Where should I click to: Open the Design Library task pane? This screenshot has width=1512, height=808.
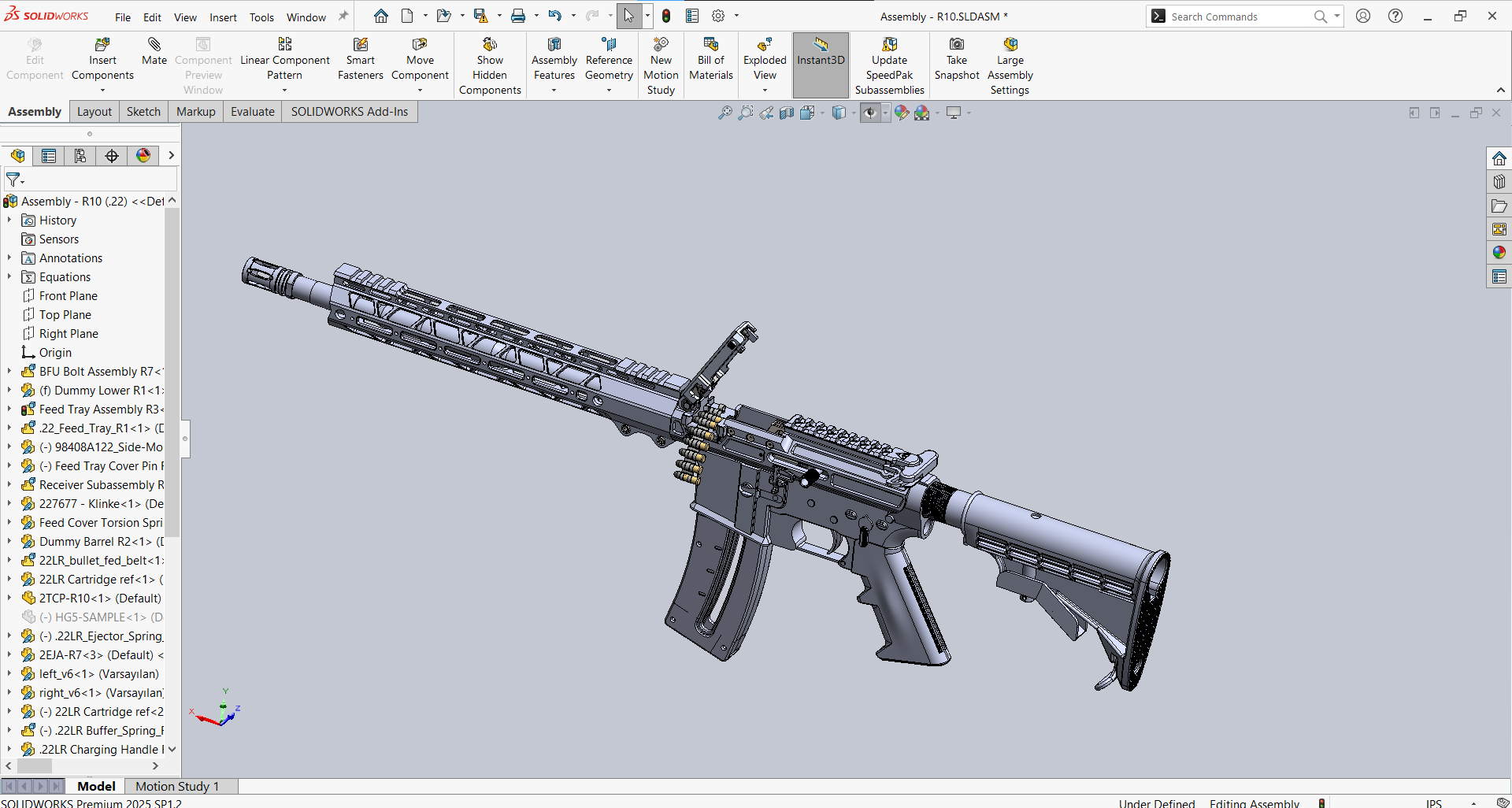coord(1499,182)
